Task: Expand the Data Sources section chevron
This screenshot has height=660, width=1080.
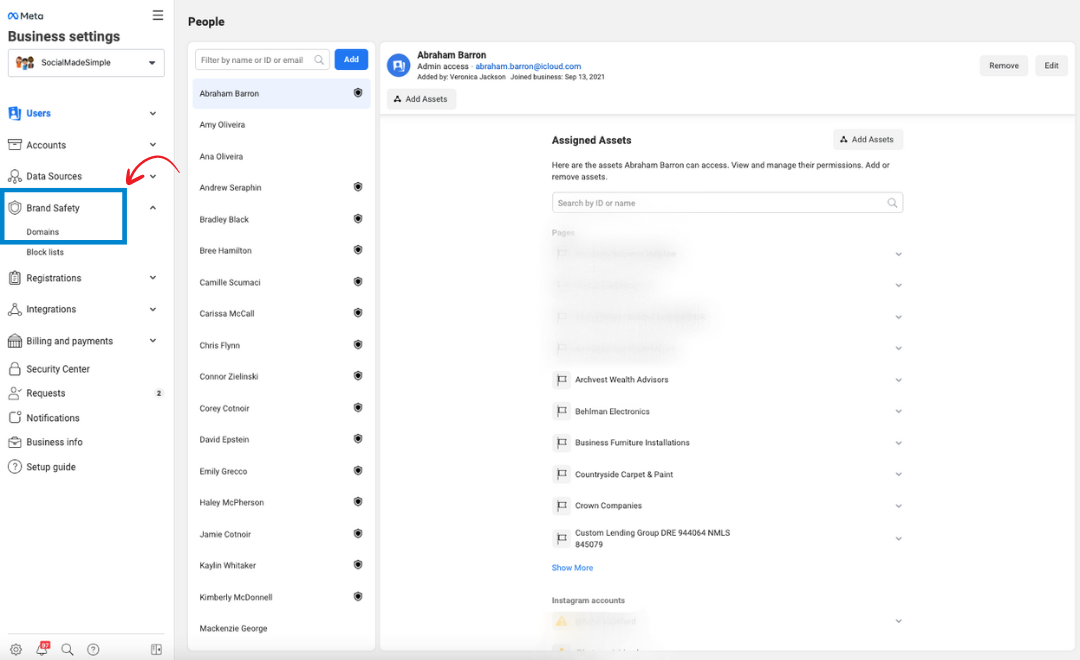Action: (x=153, y=176)
